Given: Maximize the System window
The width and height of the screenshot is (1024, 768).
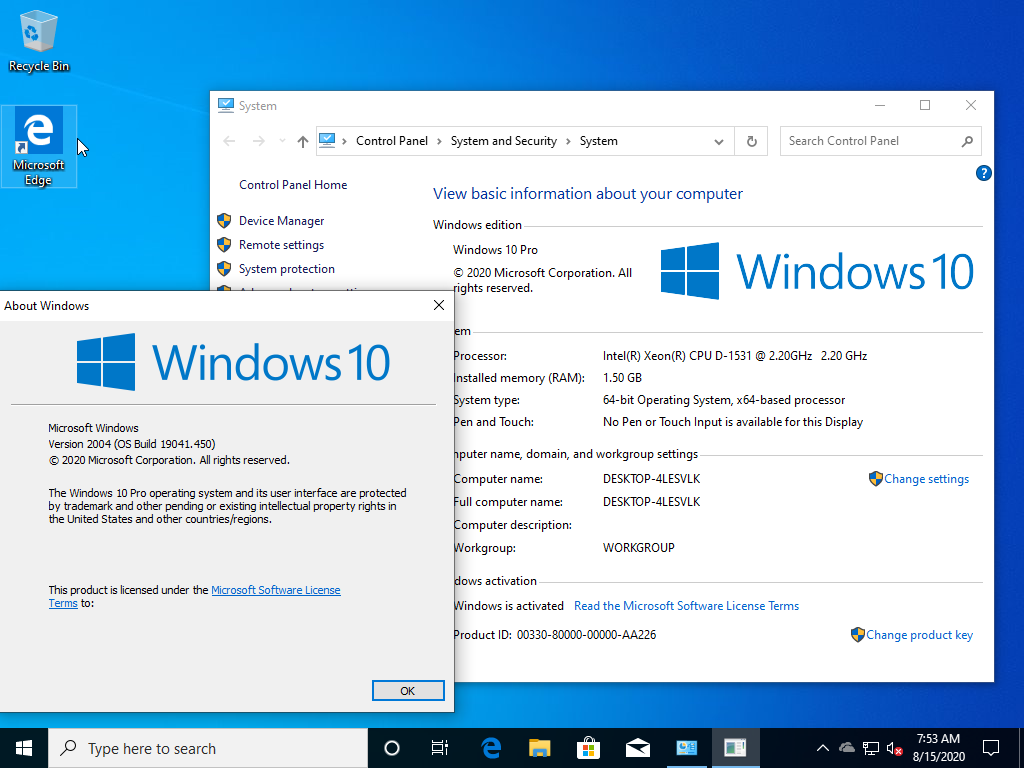Looking at the screenshot, I should (x=925, y=105).
